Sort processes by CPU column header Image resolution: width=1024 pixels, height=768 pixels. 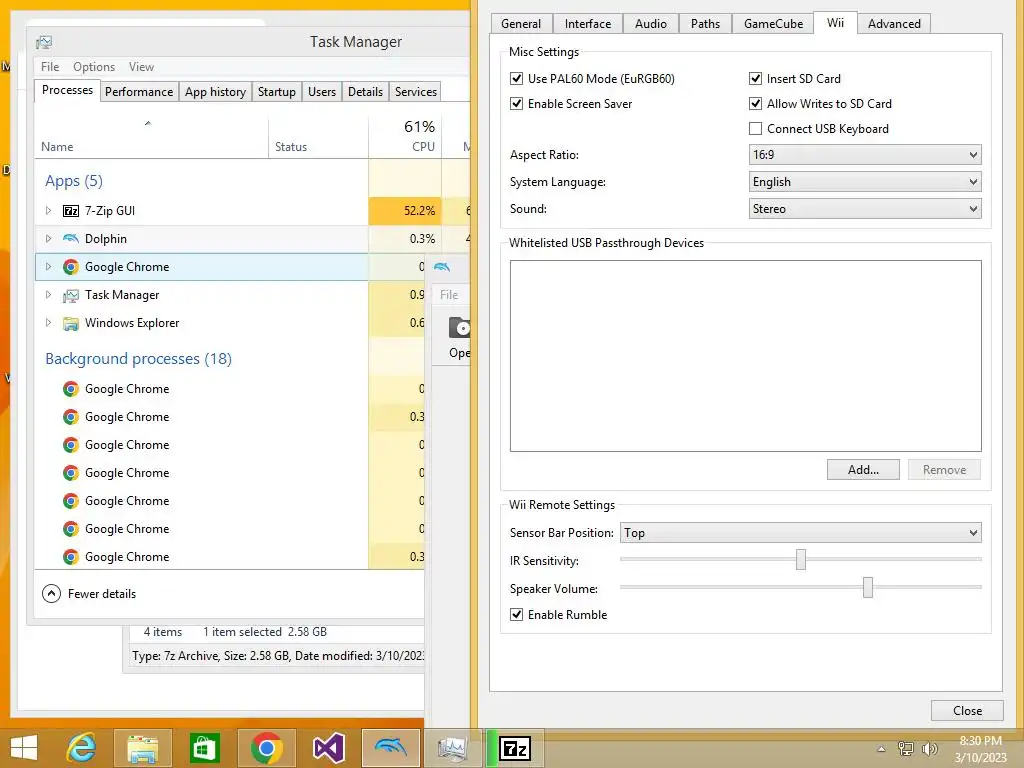pyautogui.click(x=405, y=138)
